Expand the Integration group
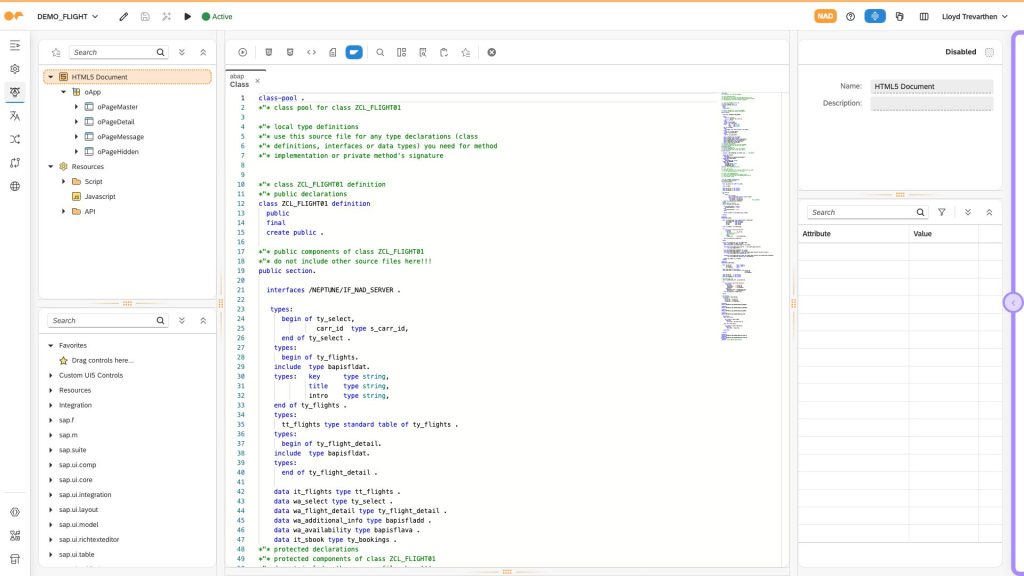 [x=50, y=406]
